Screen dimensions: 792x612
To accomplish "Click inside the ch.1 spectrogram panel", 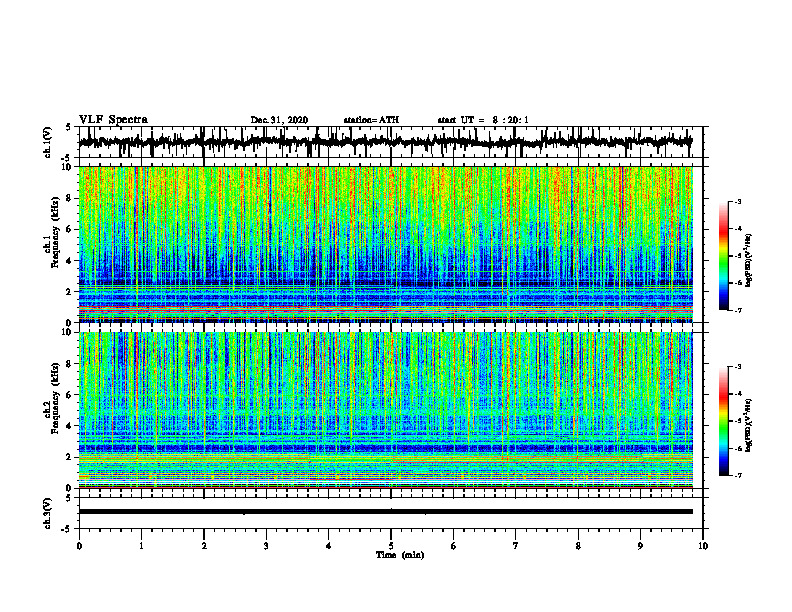I will tap(385, 244).
